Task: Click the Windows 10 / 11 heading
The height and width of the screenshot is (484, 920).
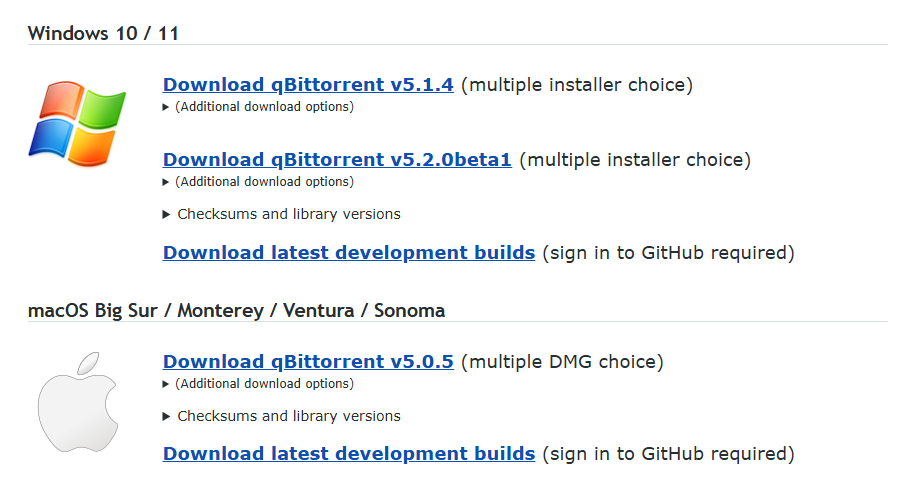Action: point(103,33)
